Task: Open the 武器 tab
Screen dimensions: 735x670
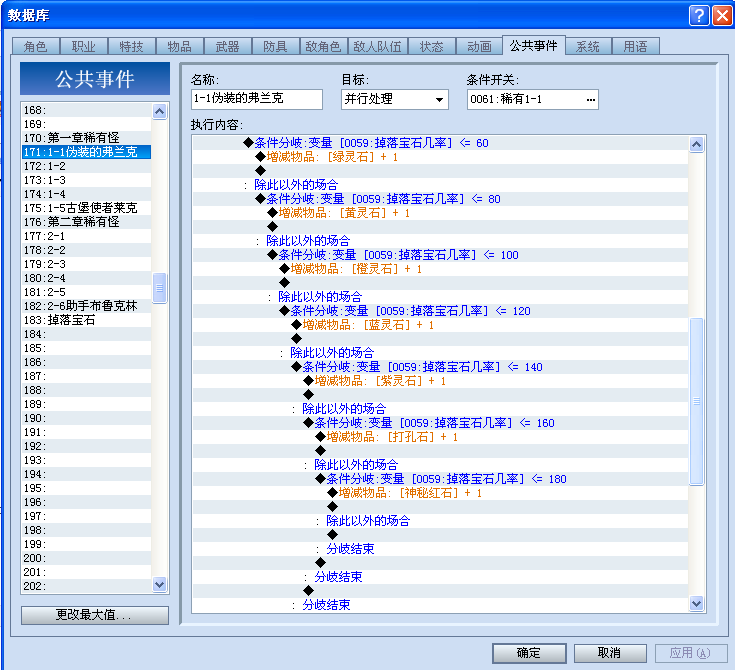Action: pyautogui.click(x=227, y=46)
